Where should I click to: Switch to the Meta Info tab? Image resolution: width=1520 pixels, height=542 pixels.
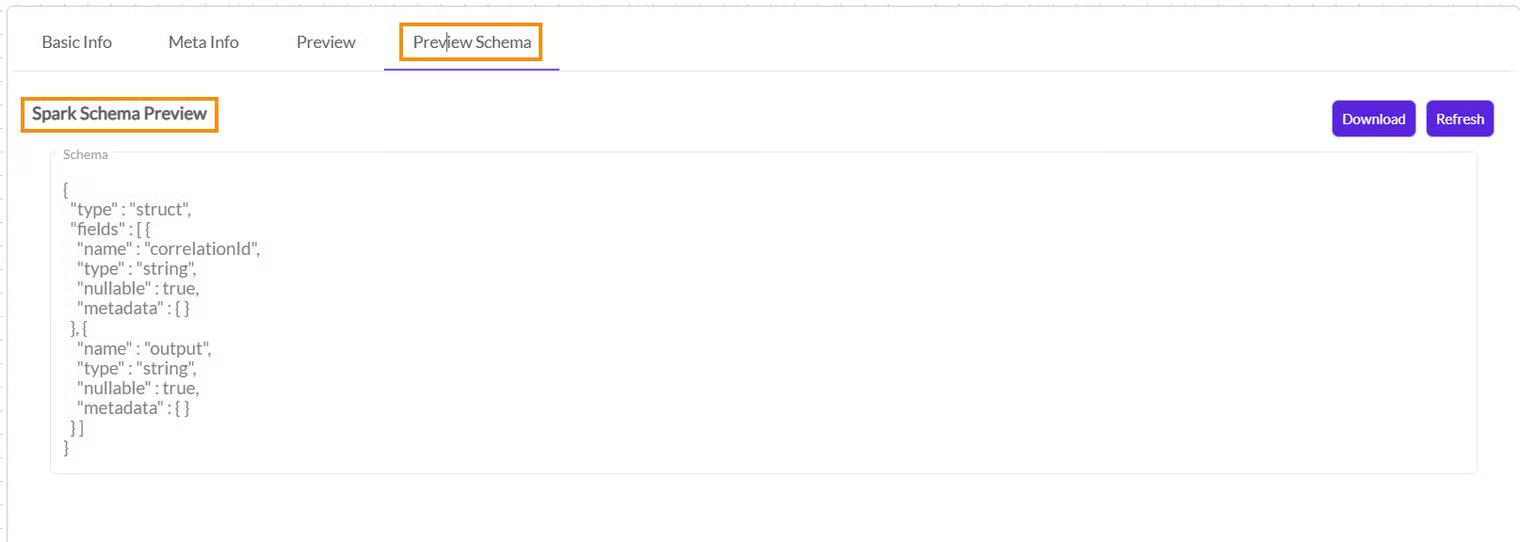[203, 42]
